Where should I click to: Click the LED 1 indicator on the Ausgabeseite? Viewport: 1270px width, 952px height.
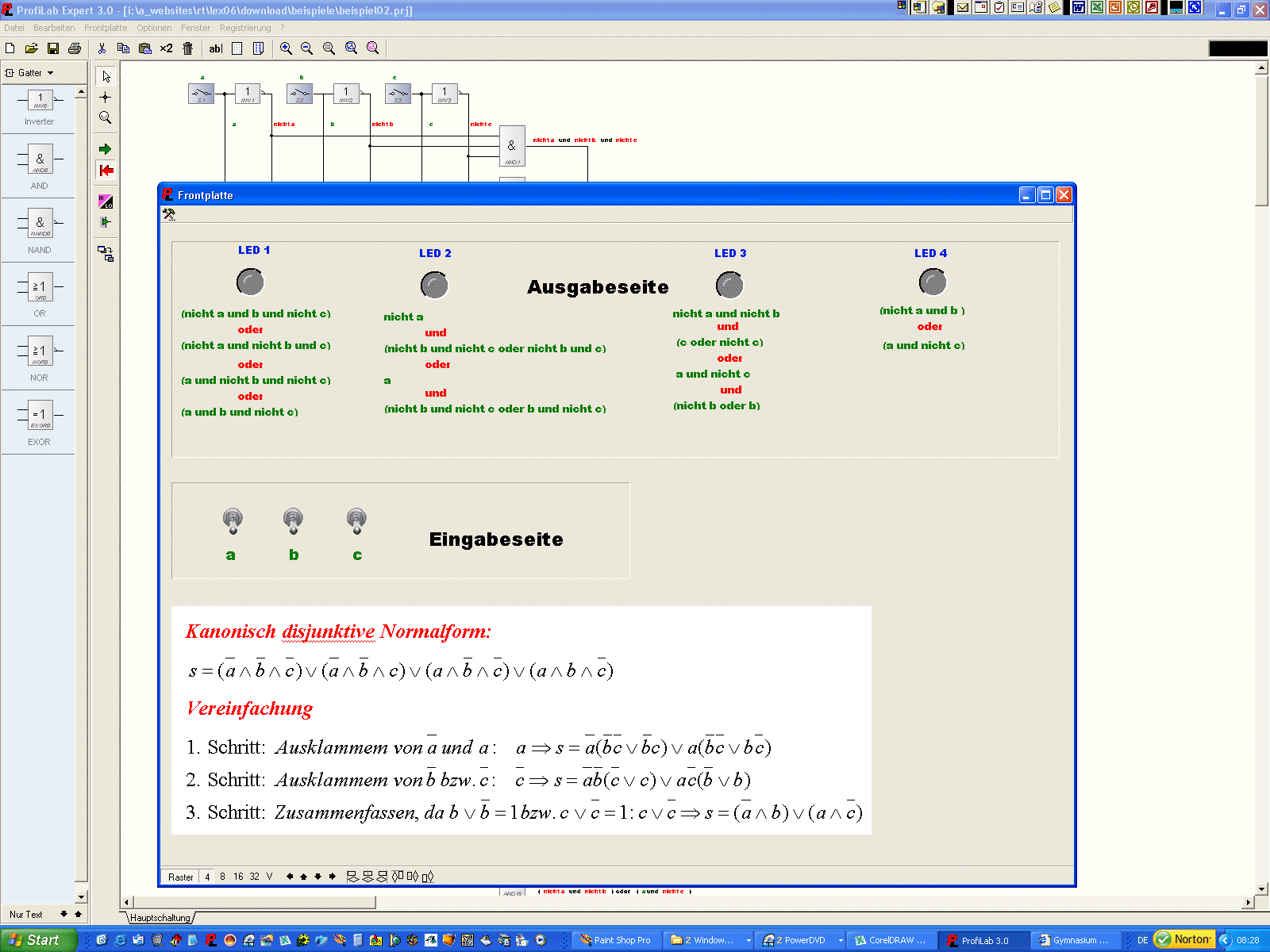(250, 282)
